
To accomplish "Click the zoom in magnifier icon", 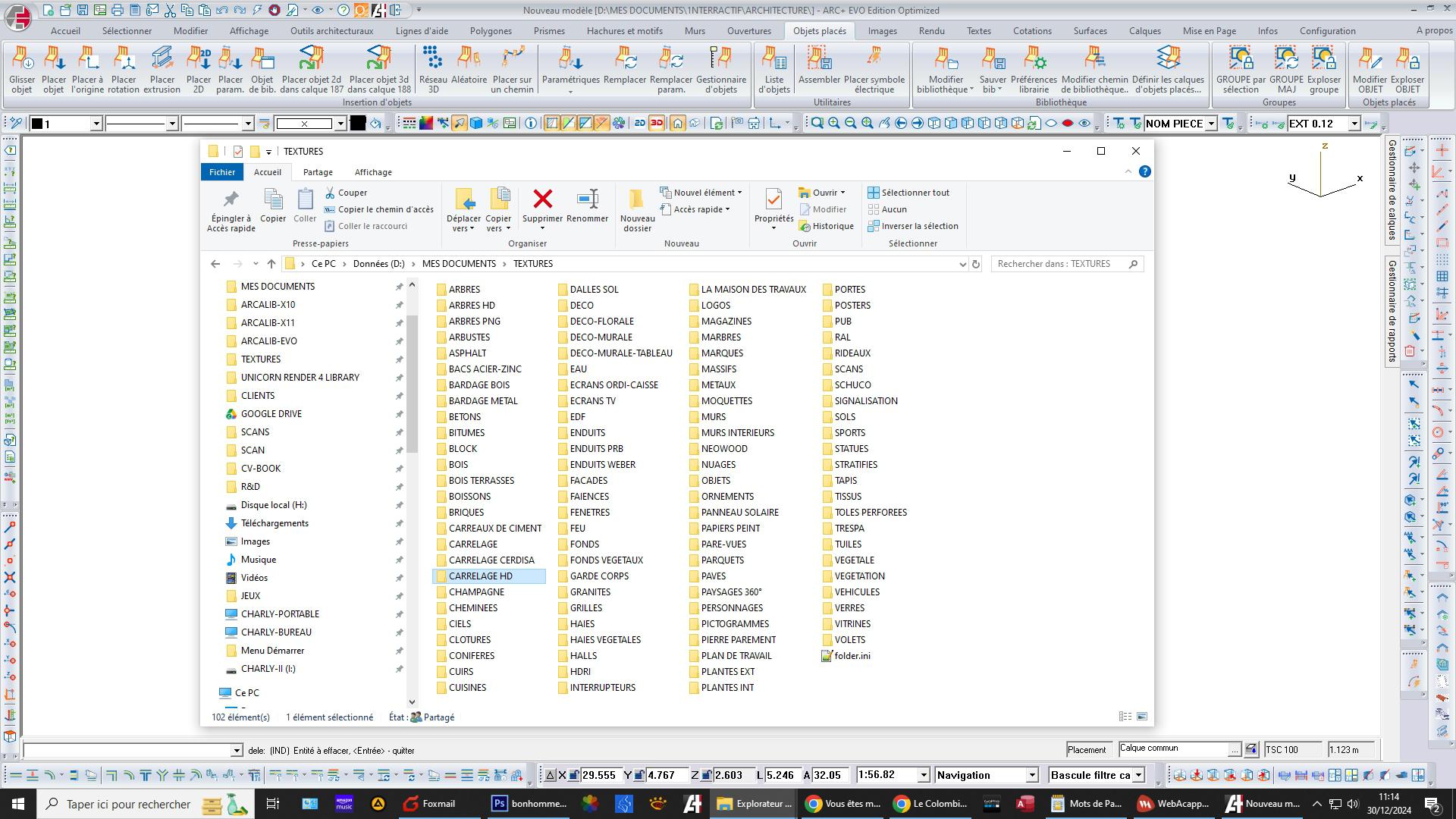I will pos(833,124).
